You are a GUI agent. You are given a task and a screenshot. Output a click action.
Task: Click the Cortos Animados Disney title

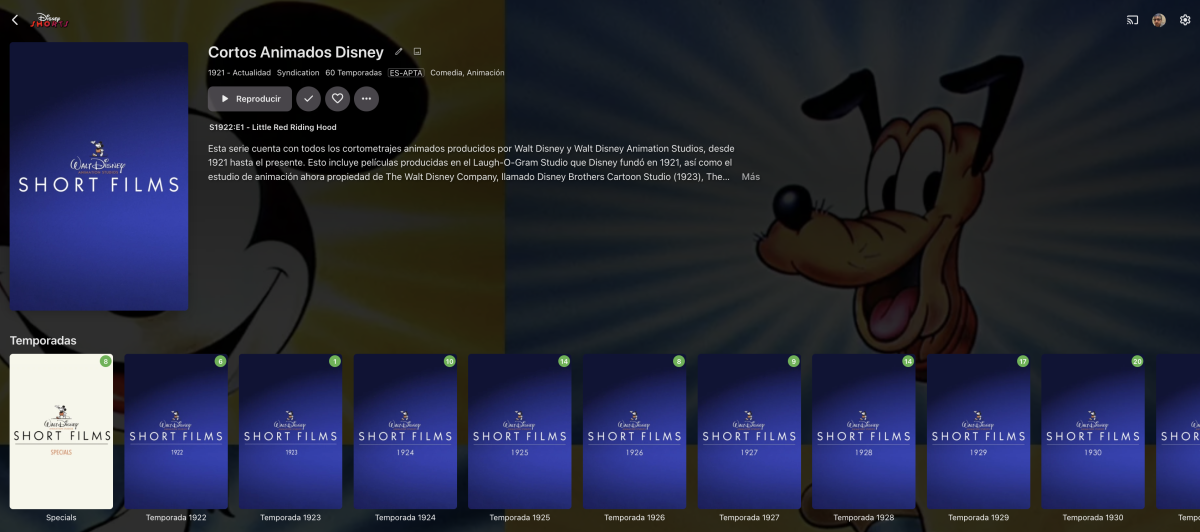click(x=296, y=52)
